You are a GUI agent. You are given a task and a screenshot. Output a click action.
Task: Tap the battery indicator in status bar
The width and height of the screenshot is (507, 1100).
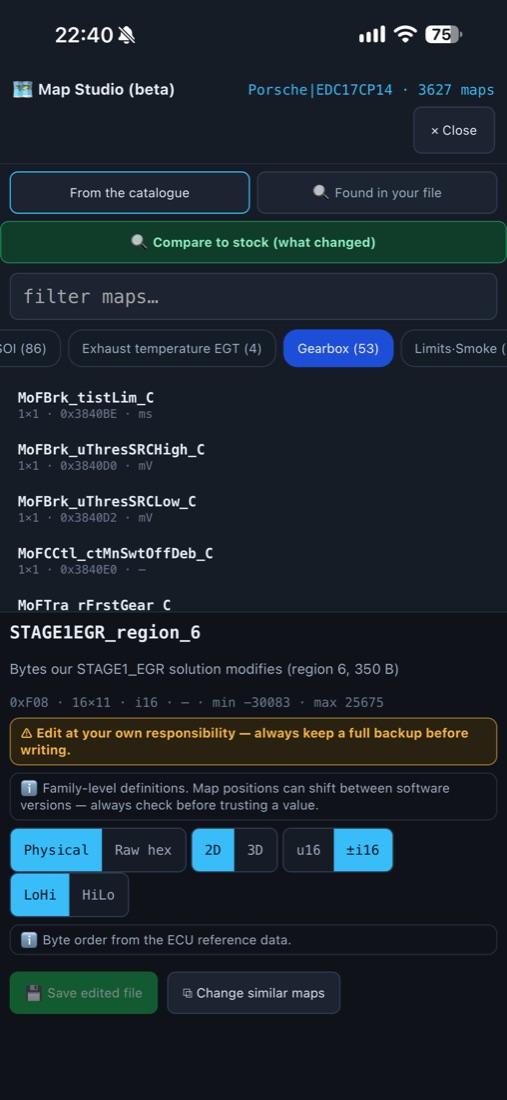(443, 34)
